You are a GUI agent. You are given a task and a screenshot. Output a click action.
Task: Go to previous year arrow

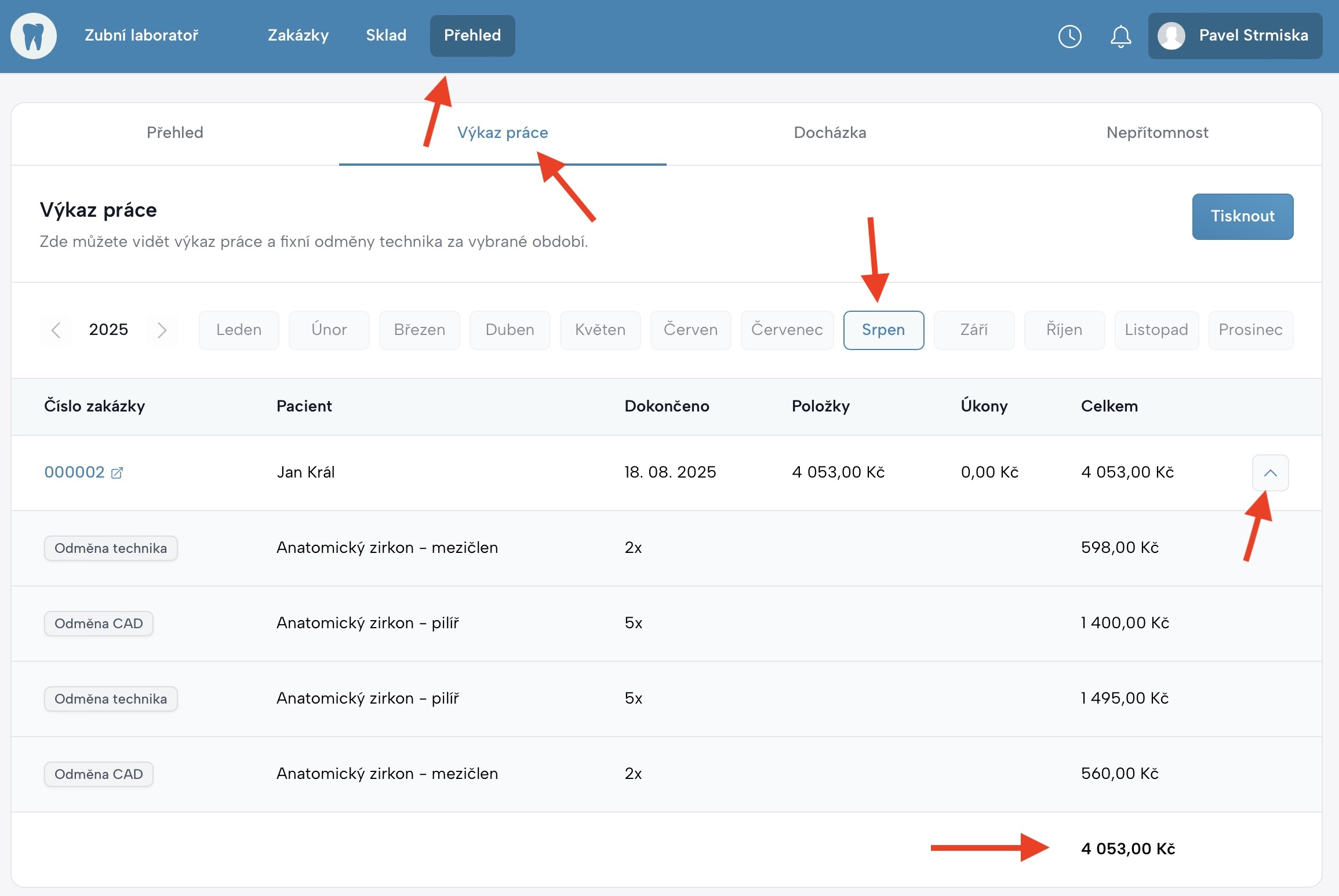tap(56, 330)
